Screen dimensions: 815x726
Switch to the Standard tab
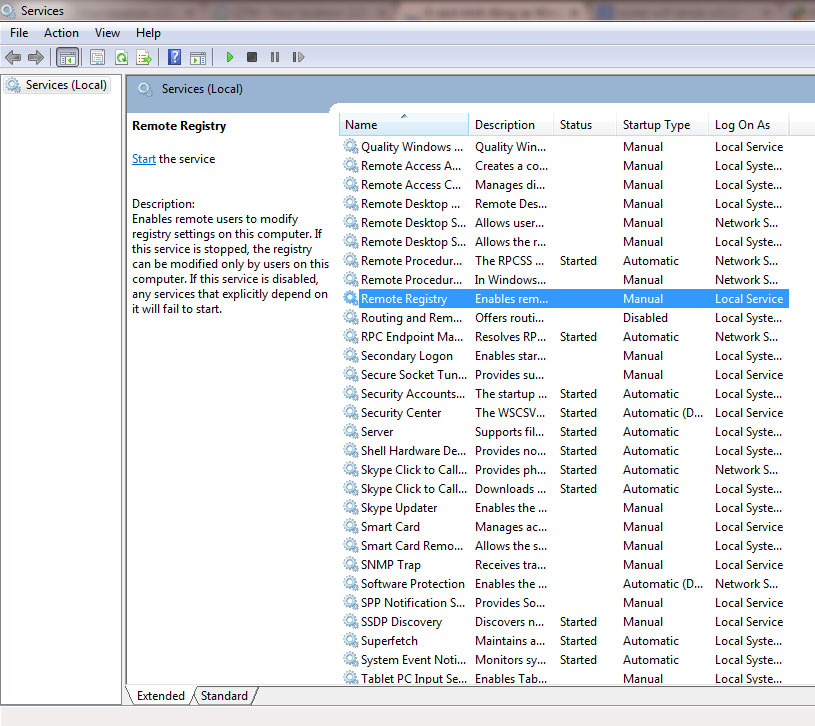coord(224,696)
